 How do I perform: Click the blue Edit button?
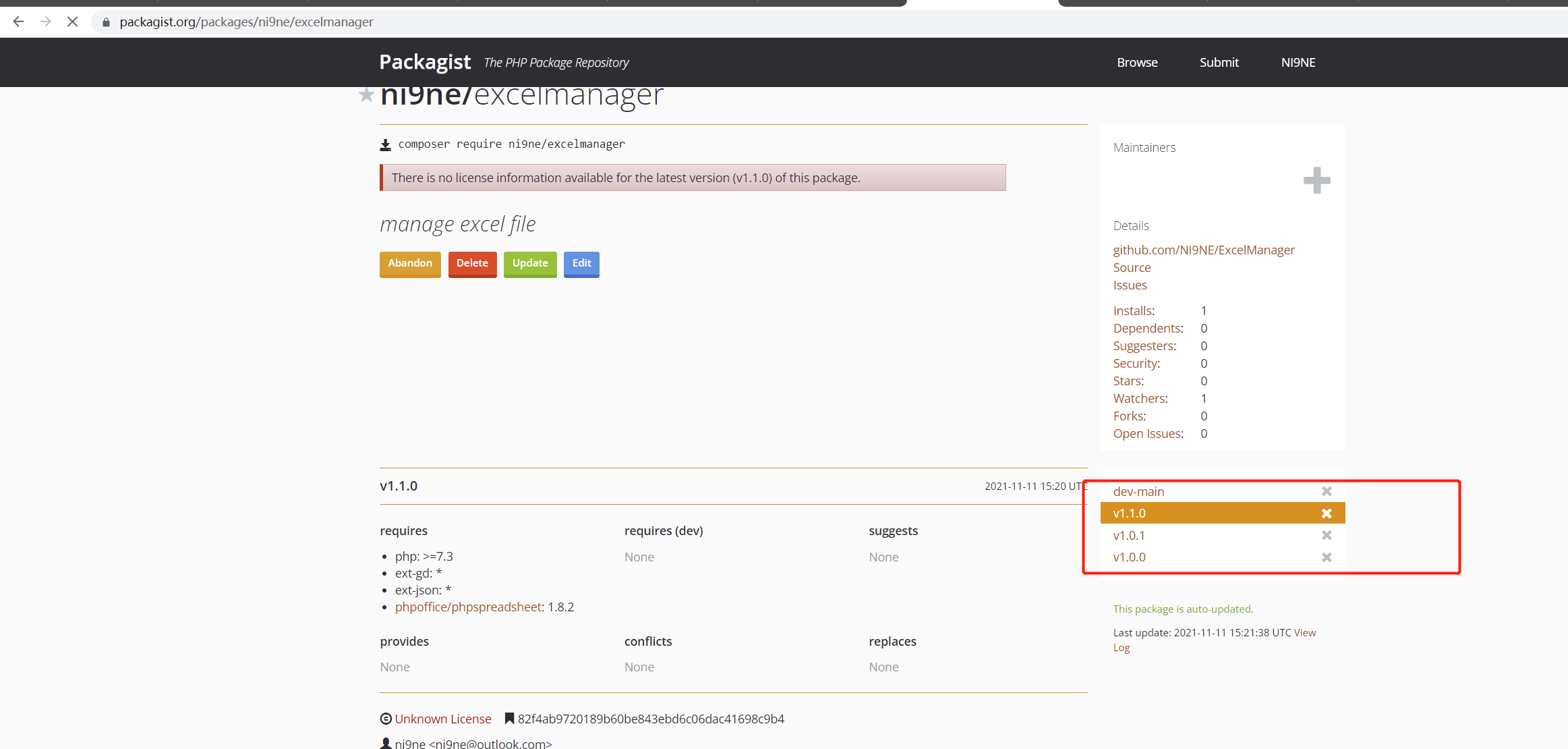tap(581, 264)
